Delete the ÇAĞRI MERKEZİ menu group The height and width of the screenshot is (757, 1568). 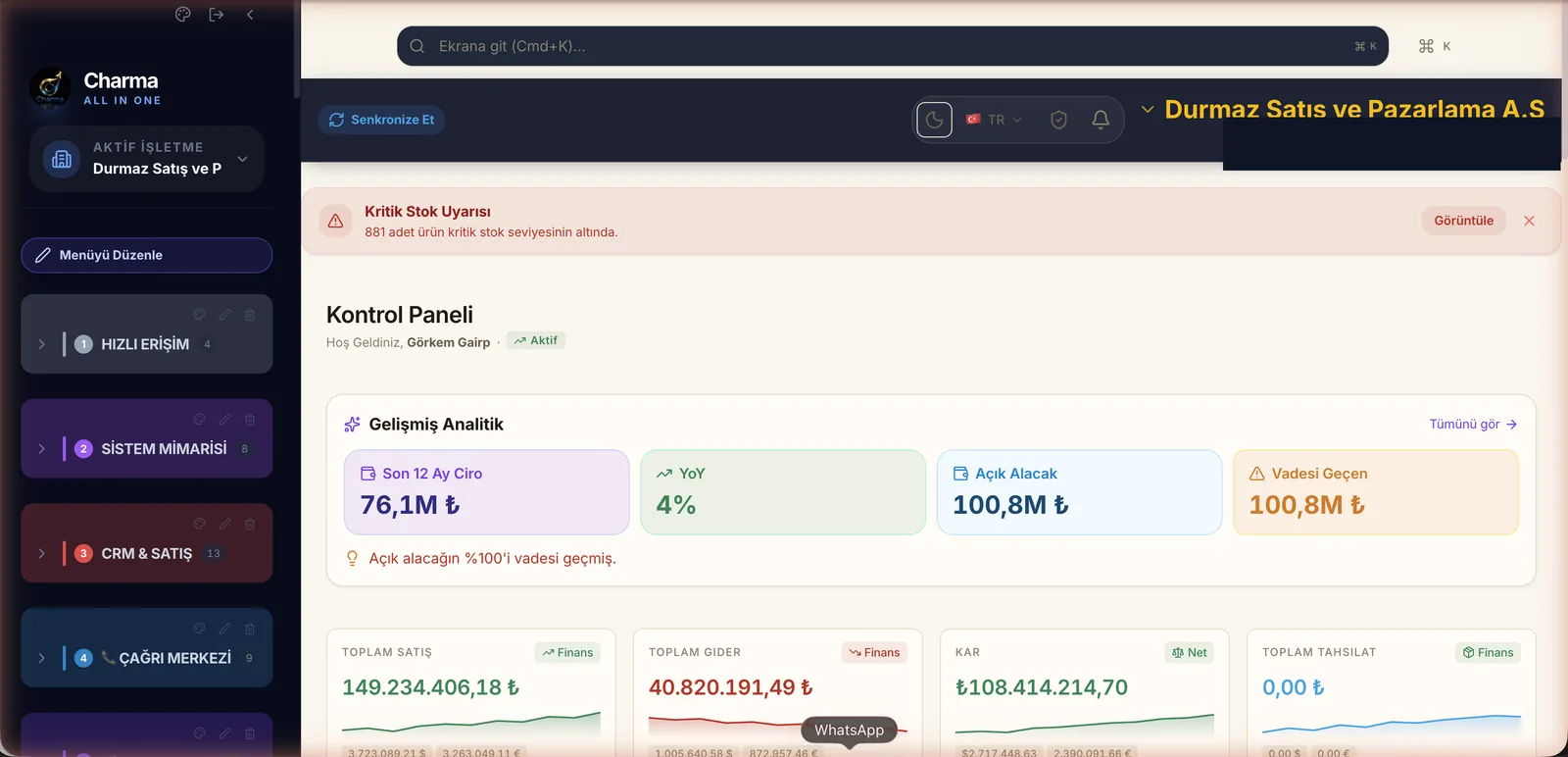250,629
